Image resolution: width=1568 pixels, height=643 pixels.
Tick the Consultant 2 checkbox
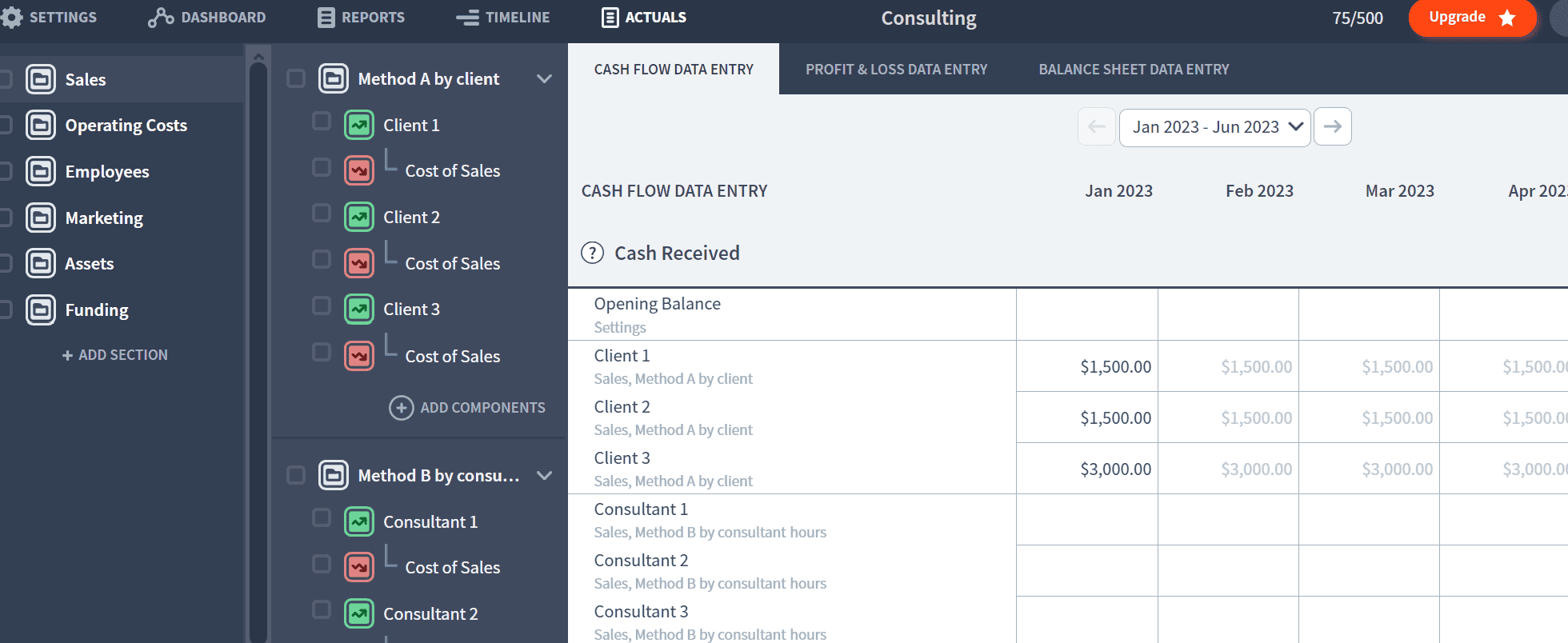coord(322,609)
